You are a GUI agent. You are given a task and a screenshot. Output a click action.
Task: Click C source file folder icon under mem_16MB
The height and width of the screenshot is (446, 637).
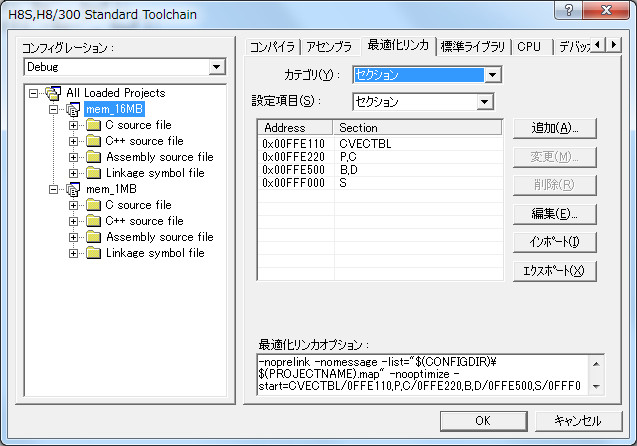tap(93, 125)
